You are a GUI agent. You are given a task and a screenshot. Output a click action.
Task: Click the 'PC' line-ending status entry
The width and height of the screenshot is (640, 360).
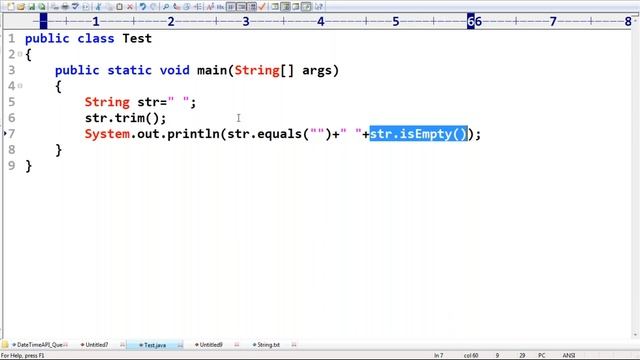pyautogui.click(x=542, y=356)
